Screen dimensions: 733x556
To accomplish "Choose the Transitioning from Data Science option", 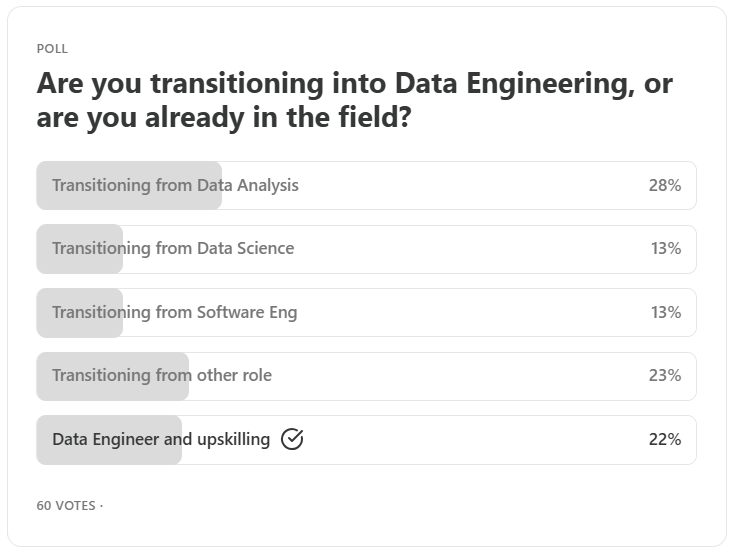I will coord(173,248).
